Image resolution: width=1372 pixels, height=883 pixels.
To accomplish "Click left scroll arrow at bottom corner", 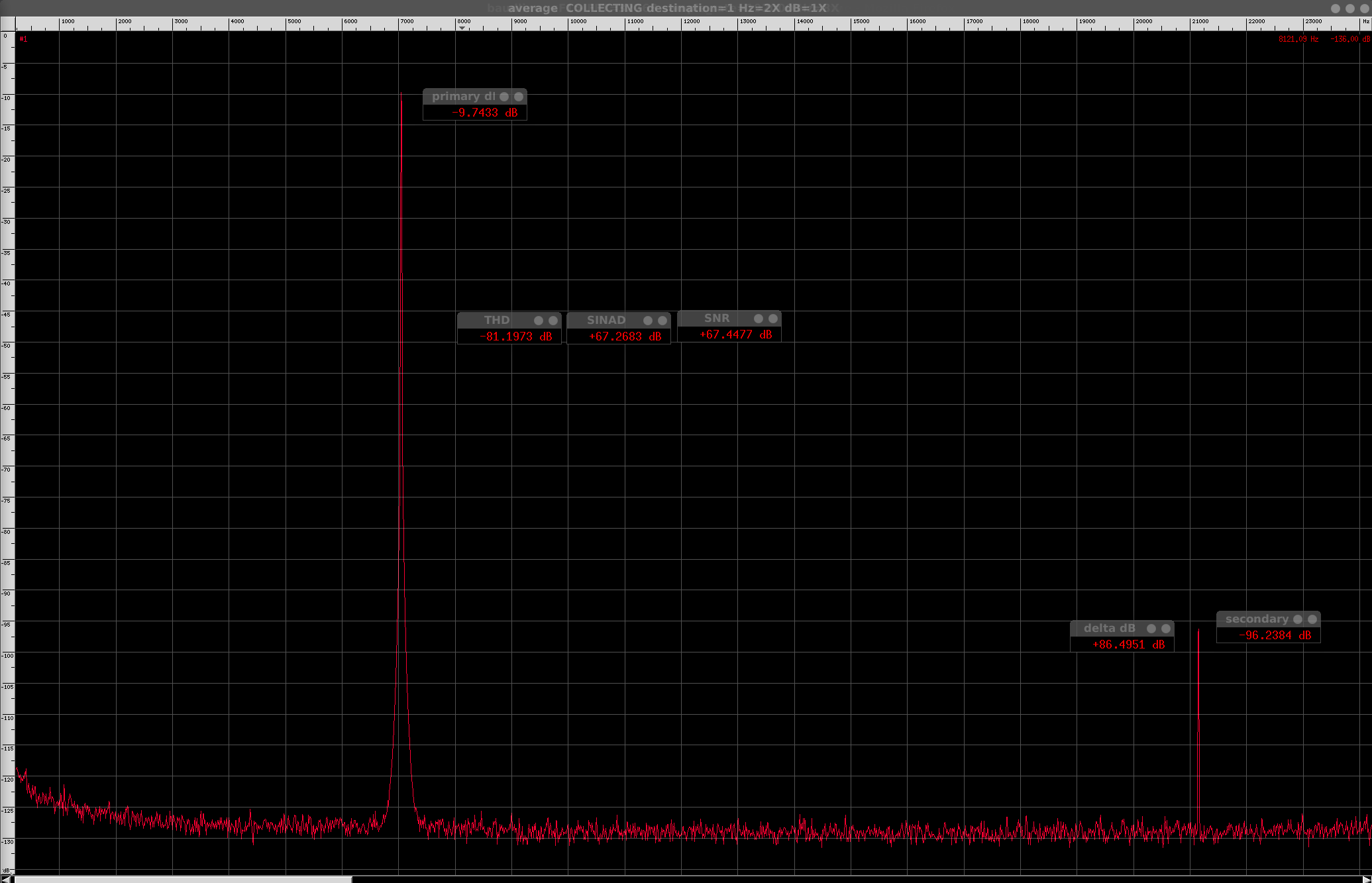I will pyautogui.click(x=6, y=879).
